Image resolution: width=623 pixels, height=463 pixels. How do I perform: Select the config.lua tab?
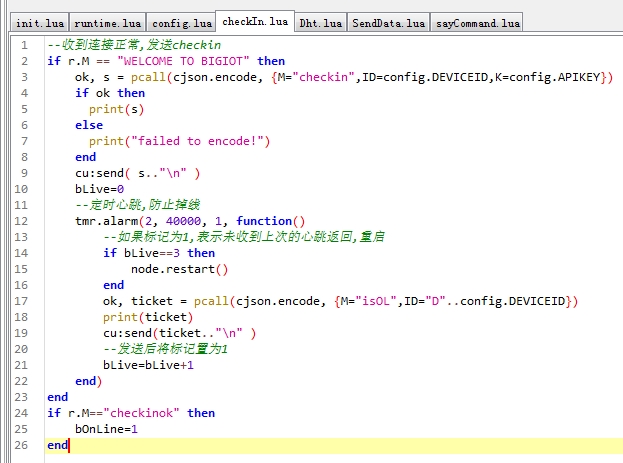tap(182, 23)
